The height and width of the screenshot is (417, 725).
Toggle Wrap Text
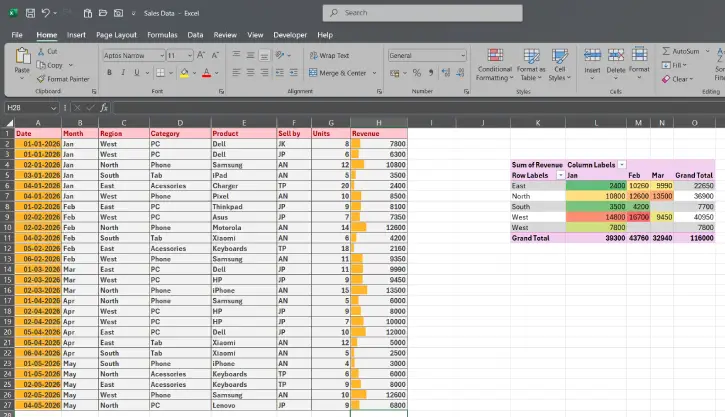pos(329,55)
